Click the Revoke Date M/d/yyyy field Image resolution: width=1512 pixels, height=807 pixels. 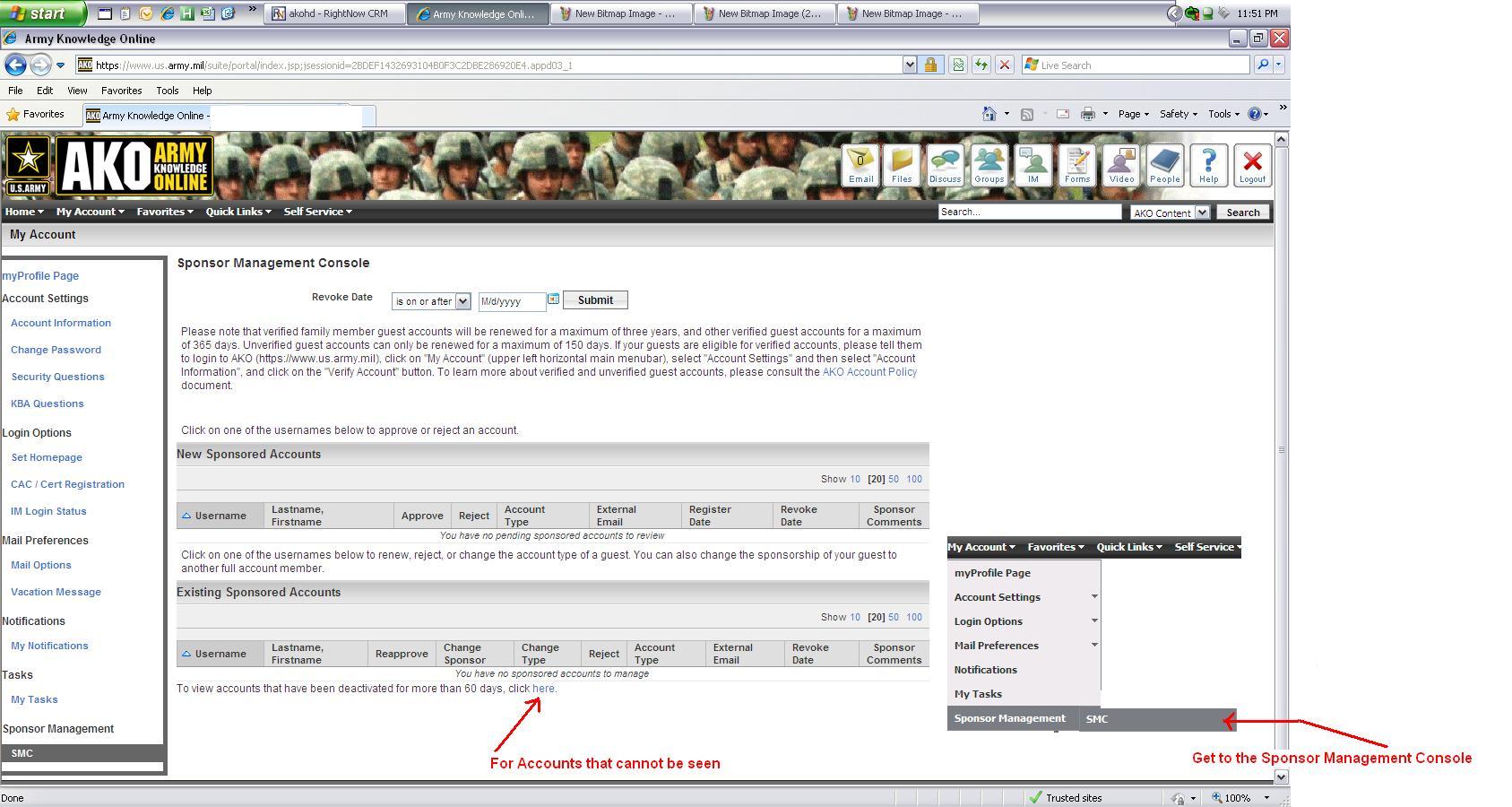pos(511,301)
